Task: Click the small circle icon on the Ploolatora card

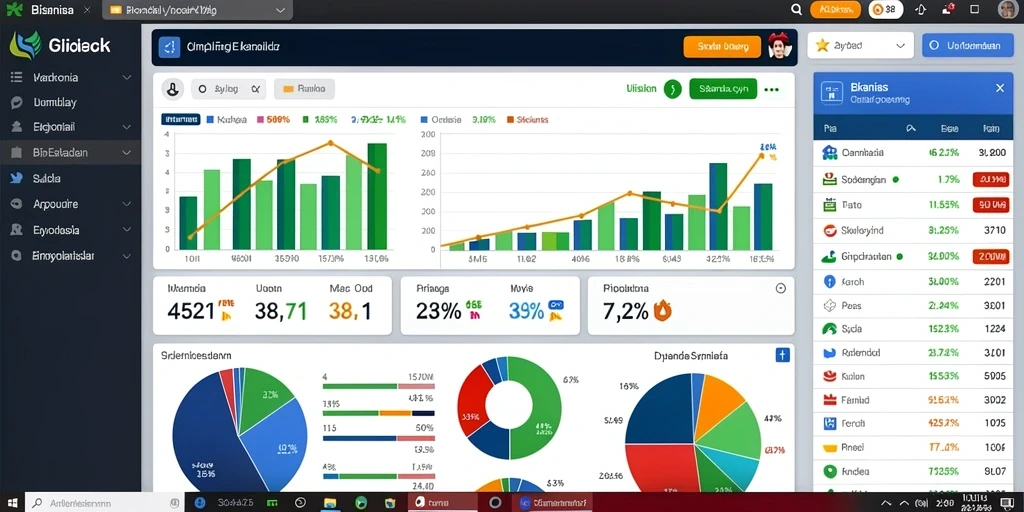Action: click(780, 288)
